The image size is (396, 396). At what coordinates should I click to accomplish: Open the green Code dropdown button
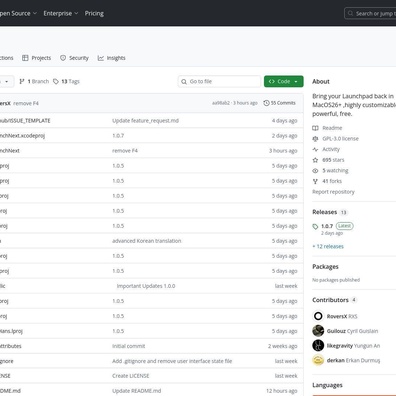[x=284, y=81]
